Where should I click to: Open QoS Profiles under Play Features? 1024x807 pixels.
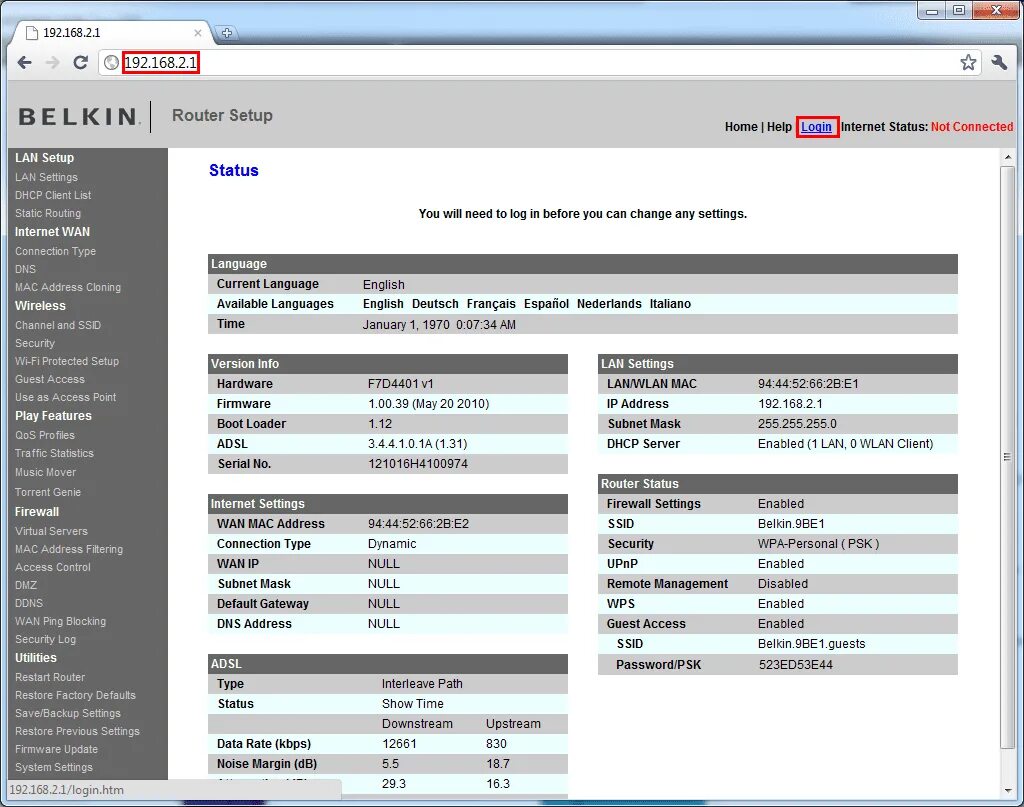pos(44,435)
